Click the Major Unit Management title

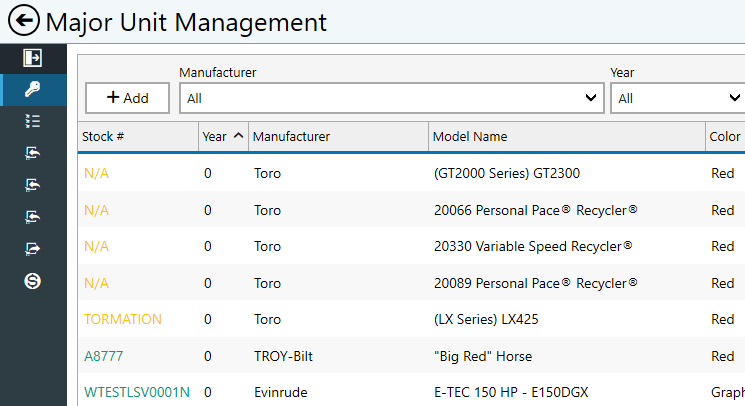pos(186,22)
